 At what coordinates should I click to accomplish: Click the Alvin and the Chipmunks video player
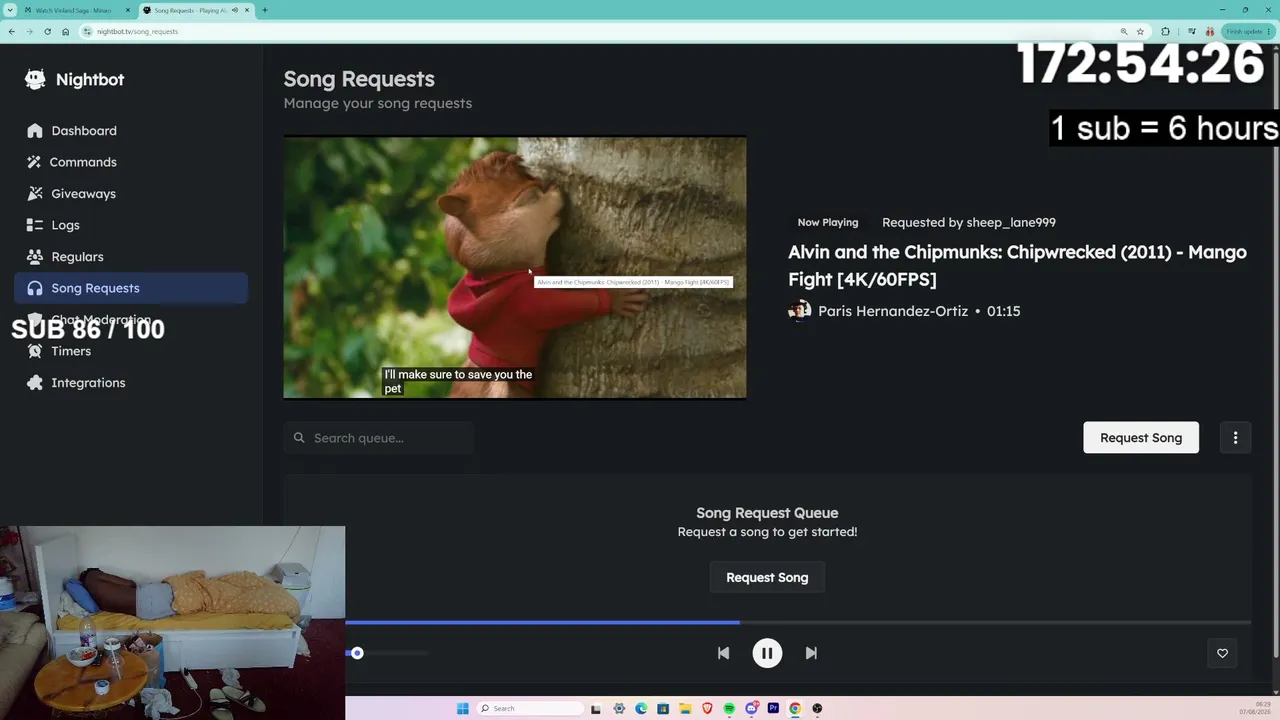click(x=515, y=267)
